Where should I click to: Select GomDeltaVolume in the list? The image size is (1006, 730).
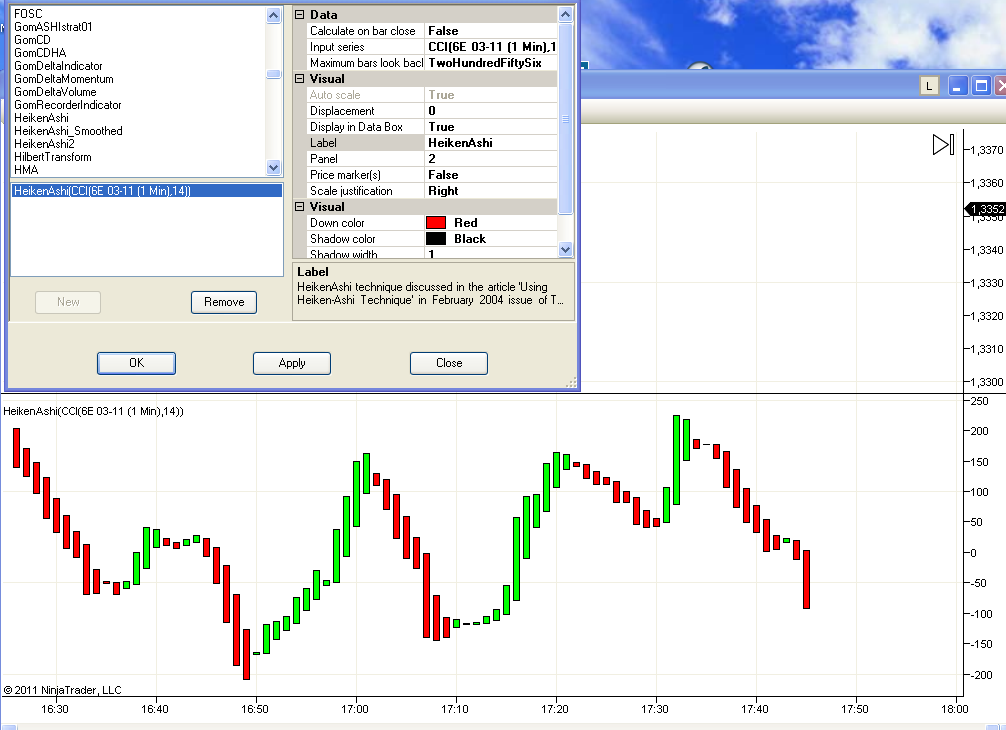(x=55, y=92)
